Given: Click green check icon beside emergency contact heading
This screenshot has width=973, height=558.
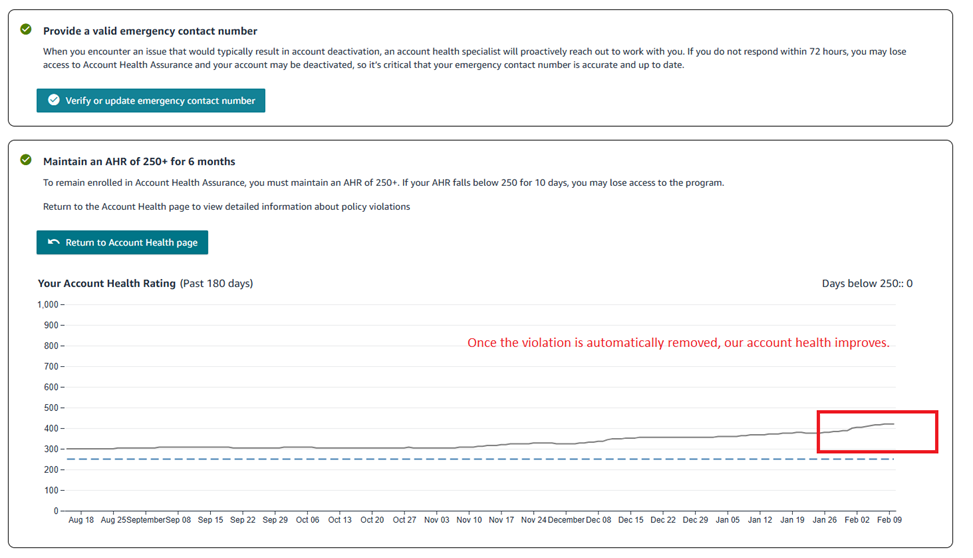Looking at the screenshot, I should point(25,29).
